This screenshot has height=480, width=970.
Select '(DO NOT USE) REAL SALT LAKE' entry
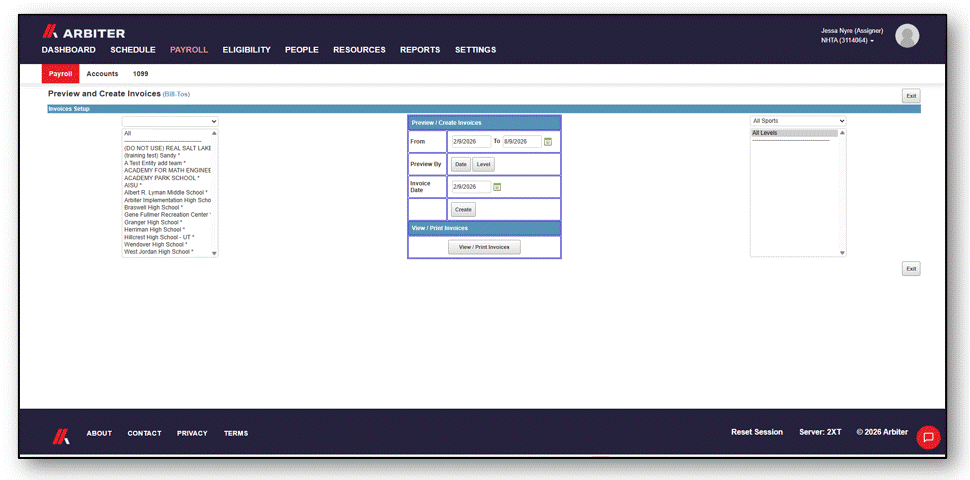tap(167, 148)
